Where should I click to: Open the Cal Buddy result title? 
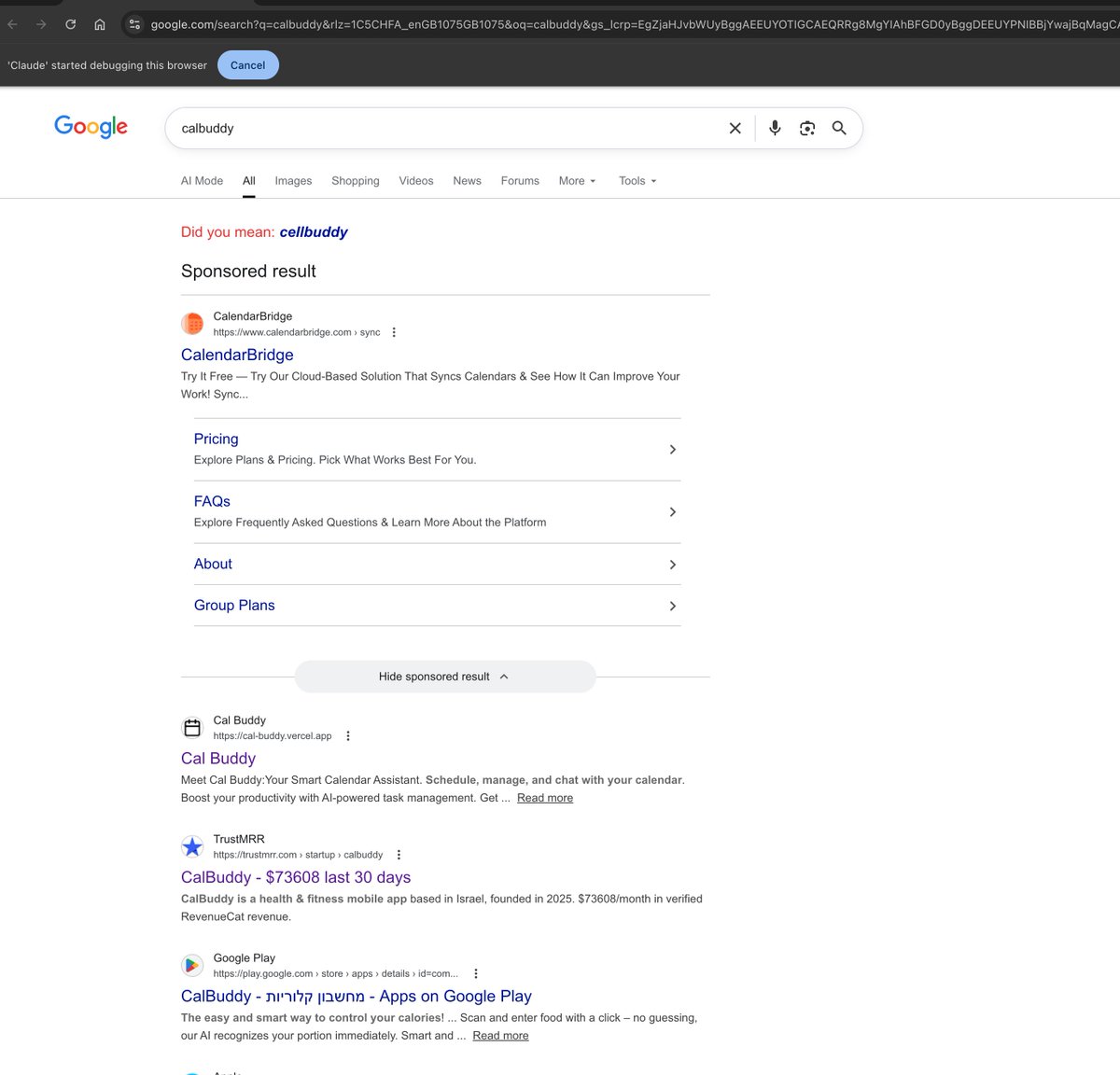(x=218, y=759)
